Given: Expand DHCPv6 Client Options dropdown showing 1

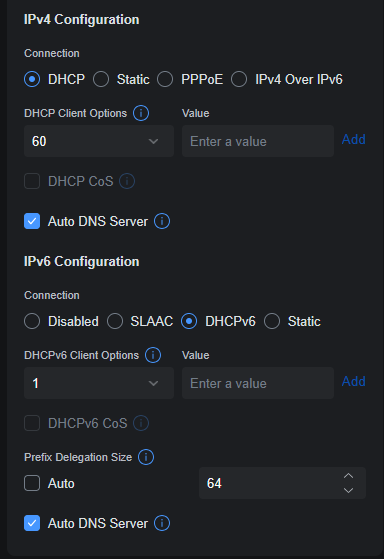Looking at the screenshot, I should coord(99,383).
